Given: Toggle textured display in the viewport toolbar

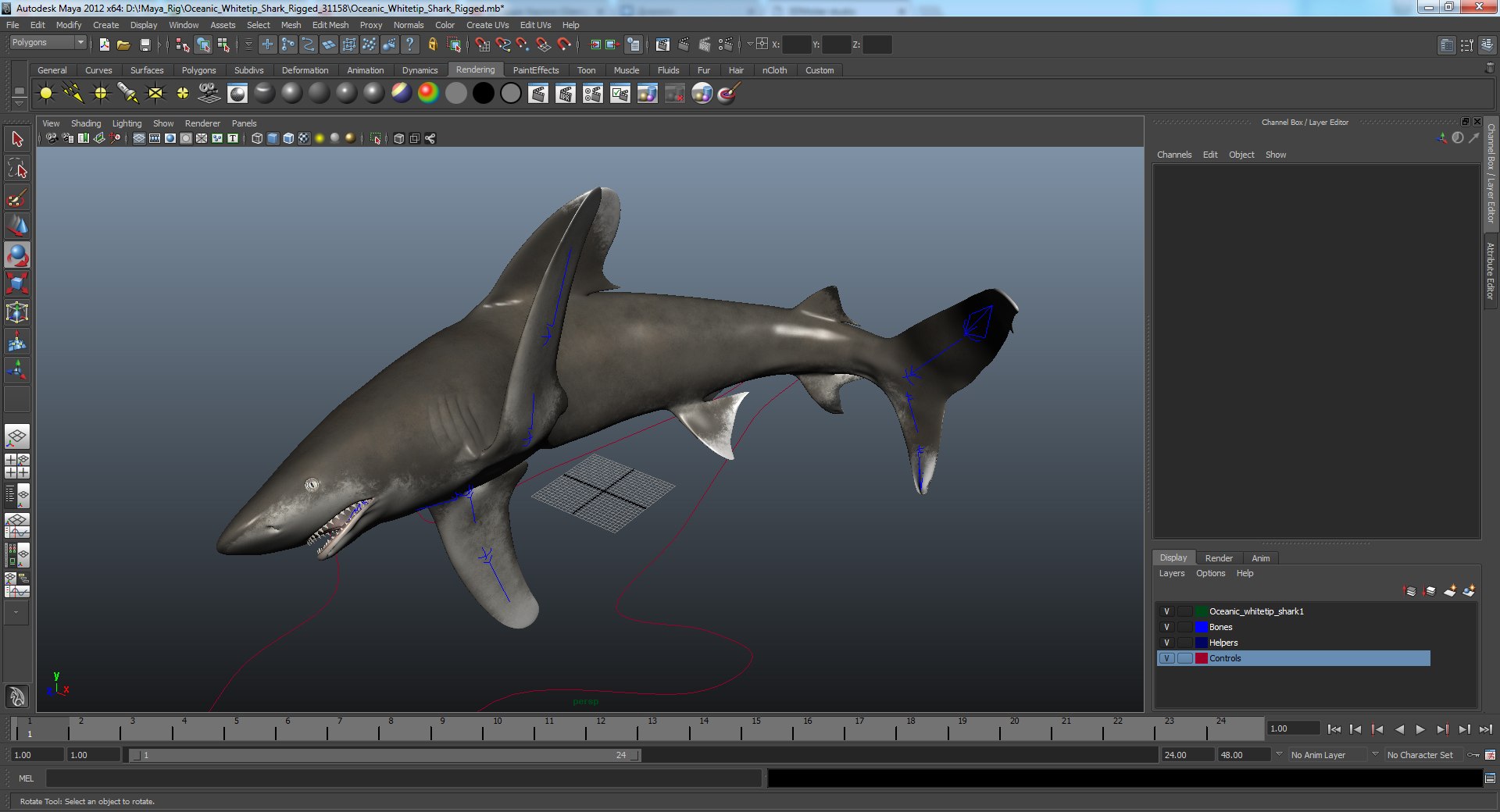Looking at the screenshot, I should (304, 138).
